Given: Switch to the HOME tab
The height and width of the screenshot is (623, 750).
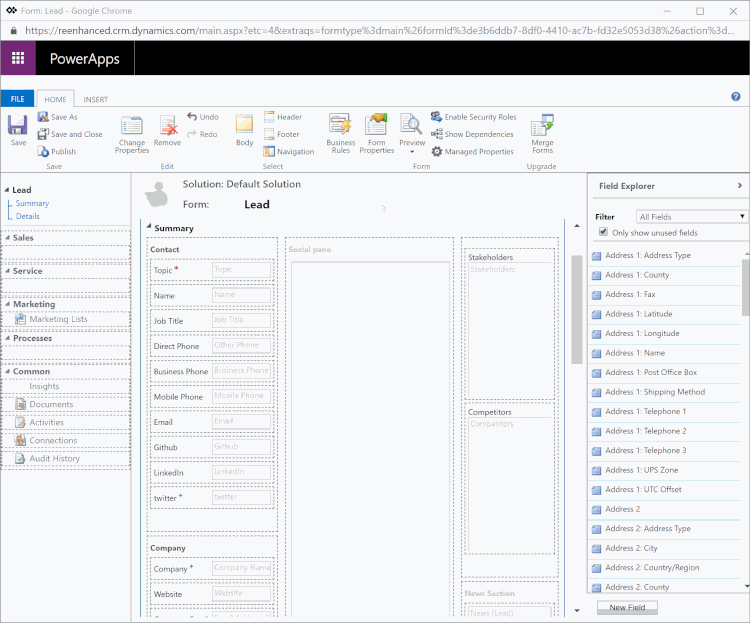Looking at the screenshot, I should click(55, 99).
